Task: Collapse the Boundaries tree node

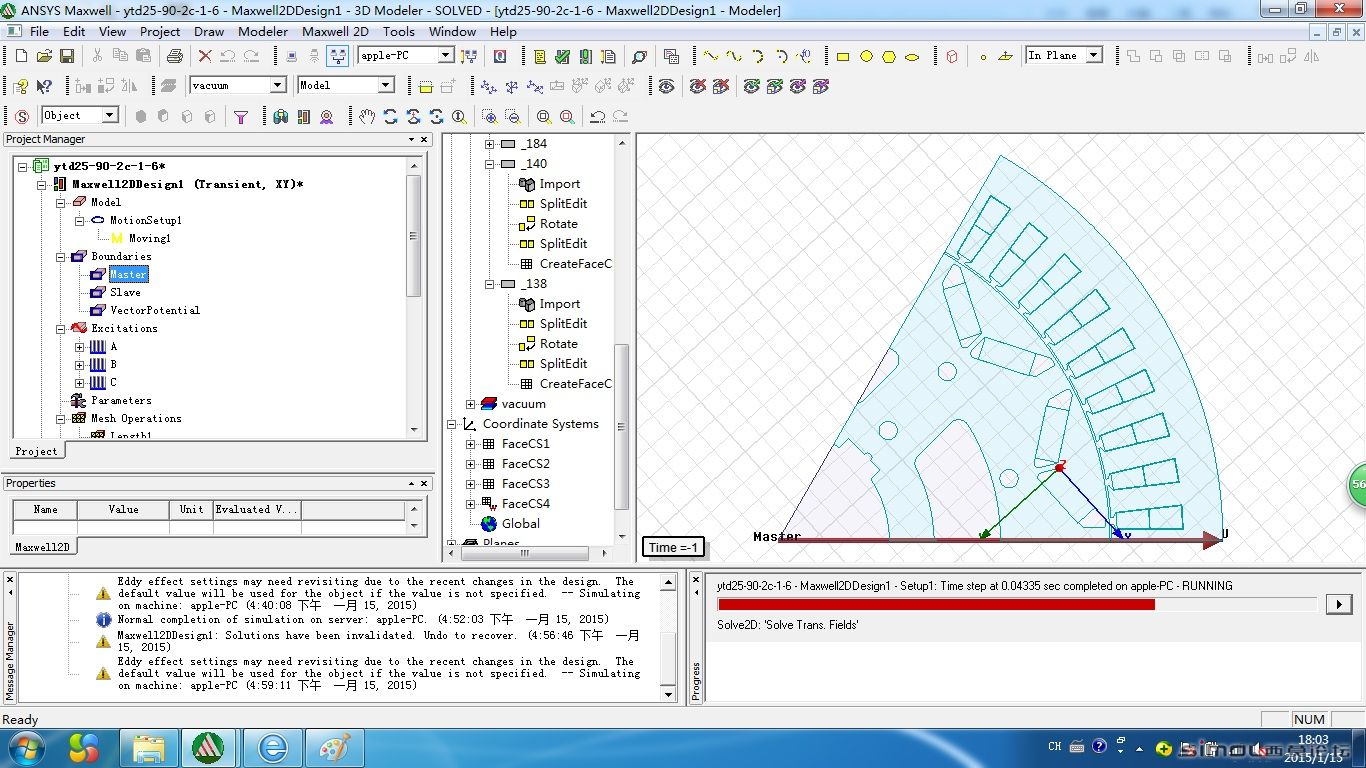Action: click(61, 257)
